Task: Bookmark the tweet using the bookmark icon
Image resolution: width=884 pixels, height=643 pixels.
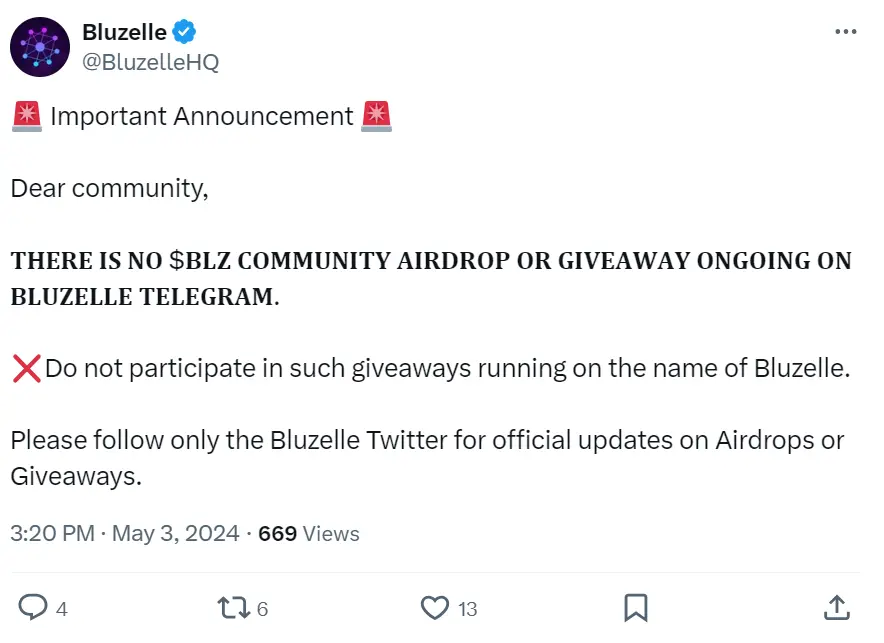Action: pos(636,607)
